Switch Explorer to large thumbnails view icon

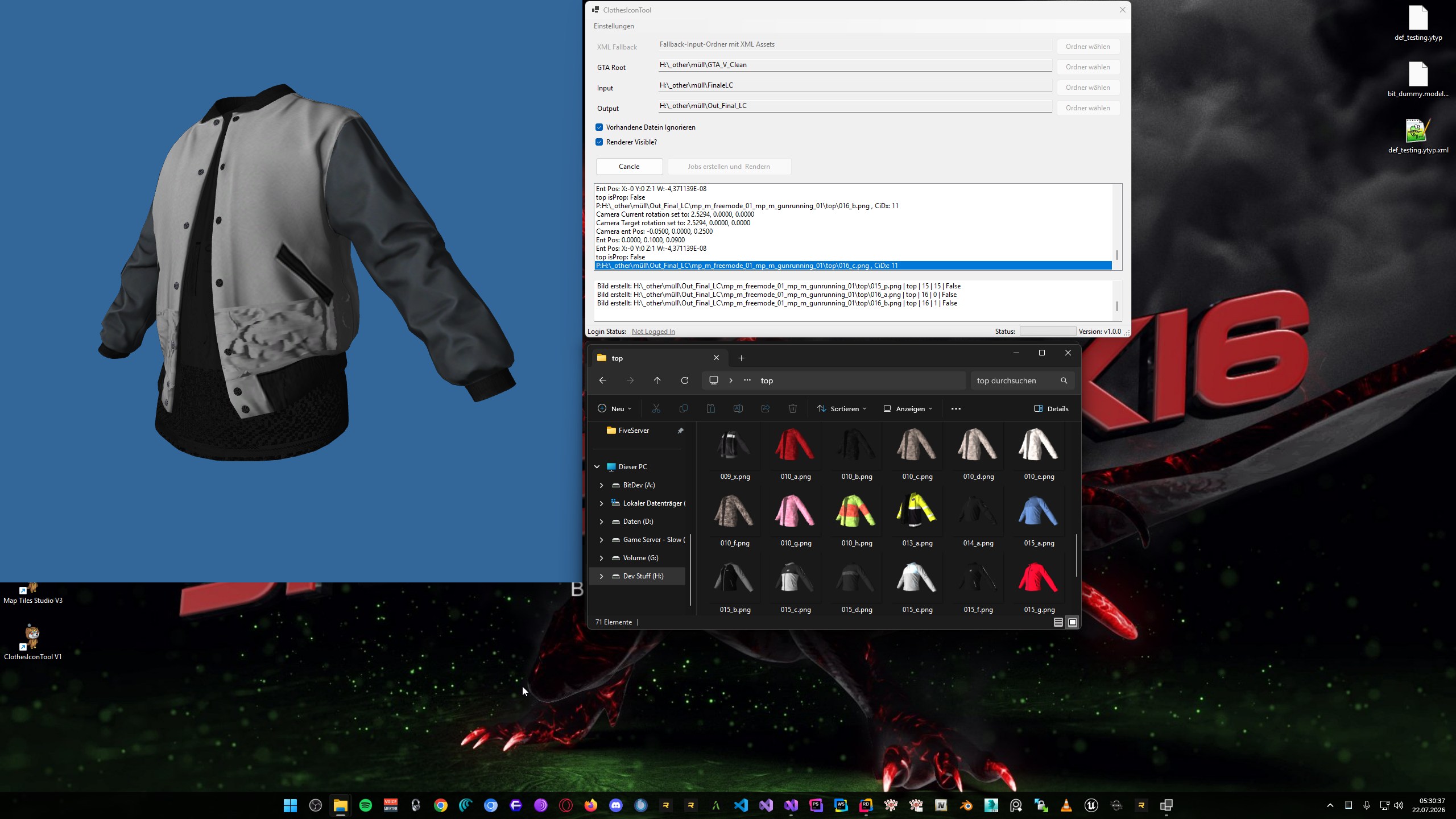click(1073, 622)
